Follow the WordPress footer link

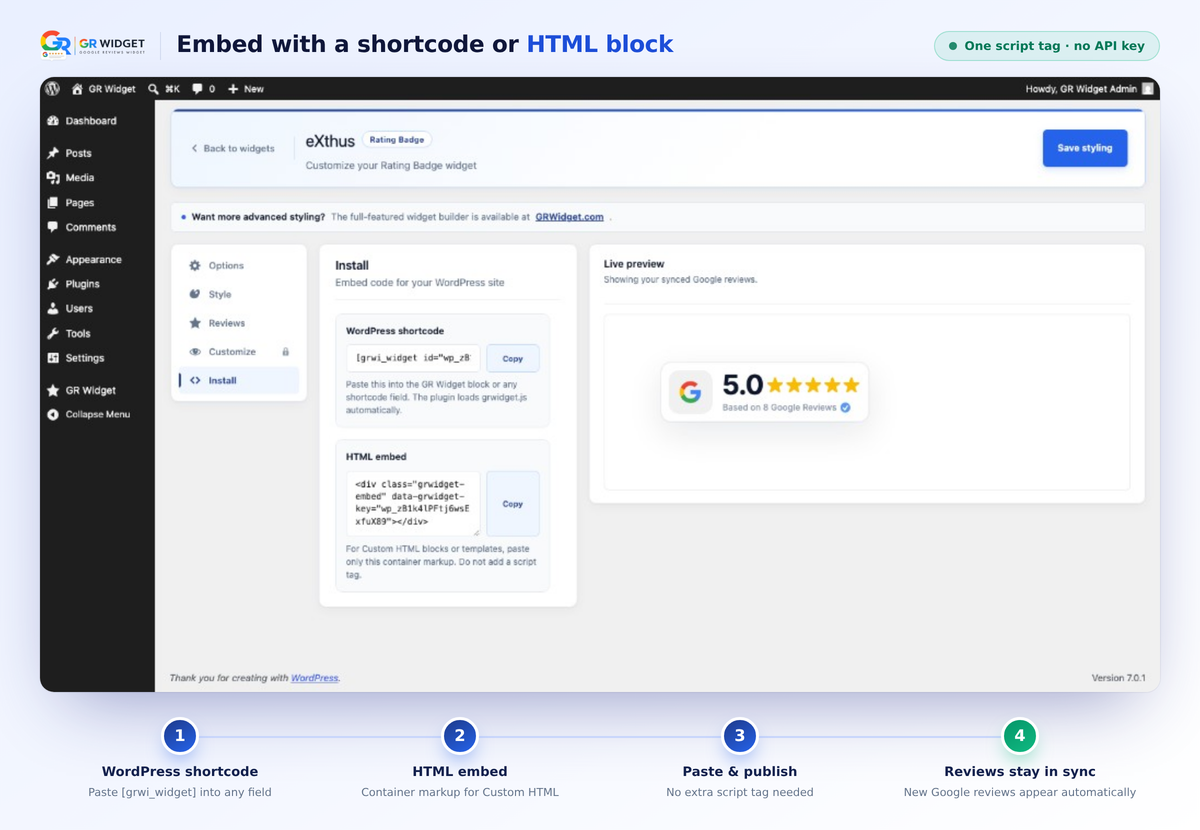point(314,678)
